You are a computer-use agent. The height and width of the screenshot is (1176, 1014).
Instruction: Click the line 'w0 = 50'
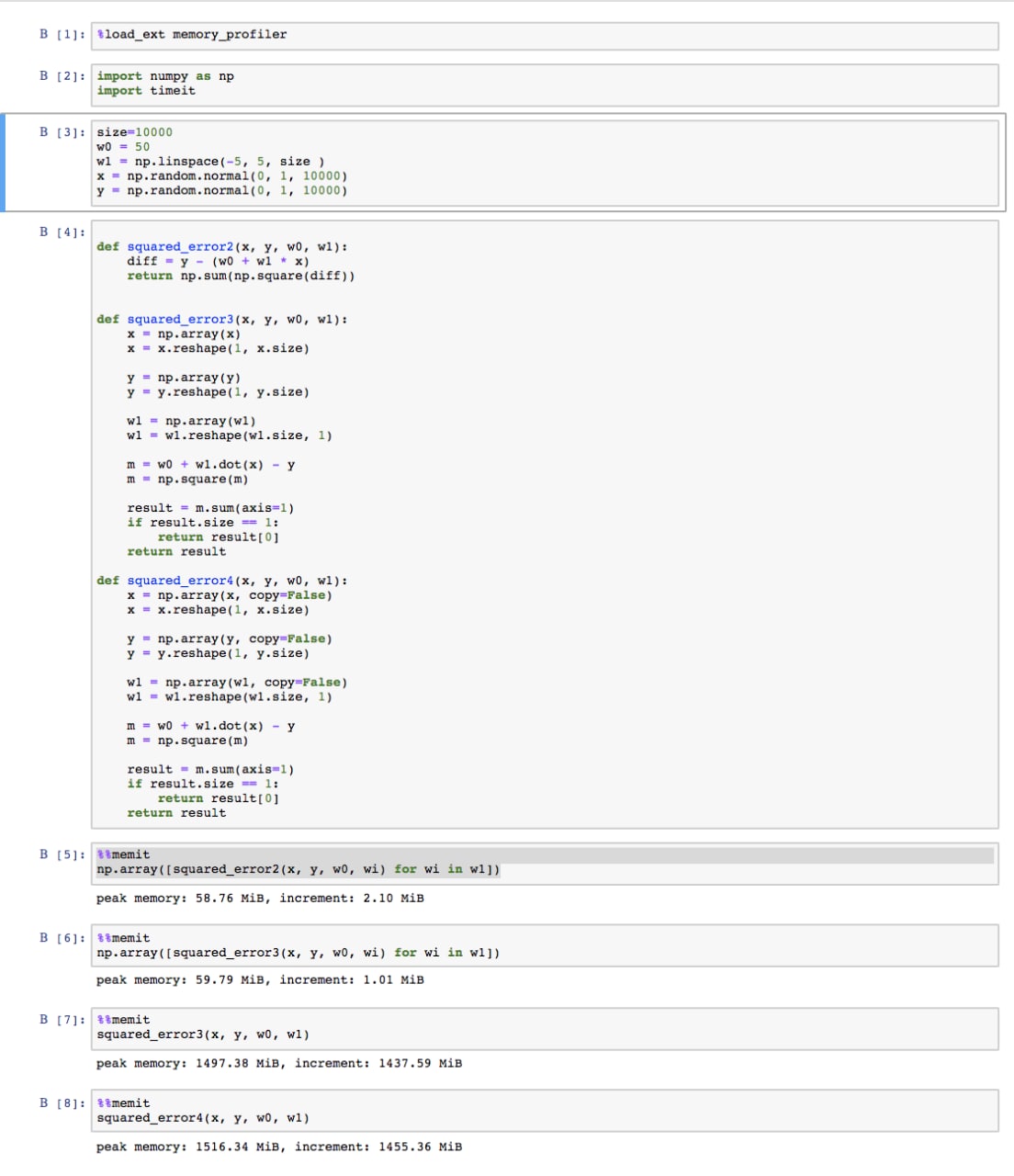[123, 147]
